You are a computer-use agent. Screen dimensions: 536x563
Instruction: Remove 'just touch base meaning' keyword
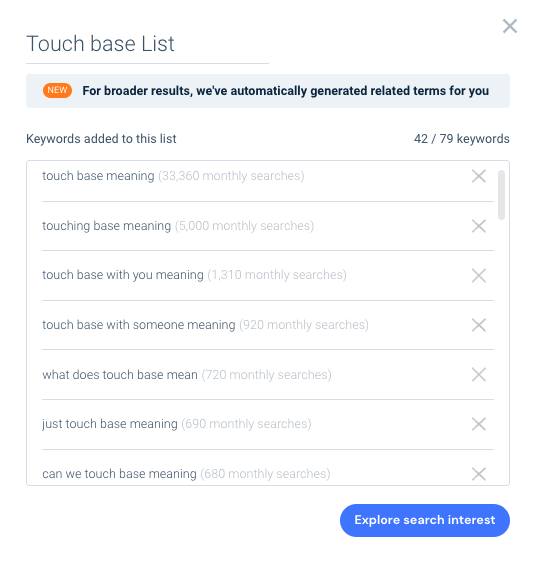click(x=479, y=424)
